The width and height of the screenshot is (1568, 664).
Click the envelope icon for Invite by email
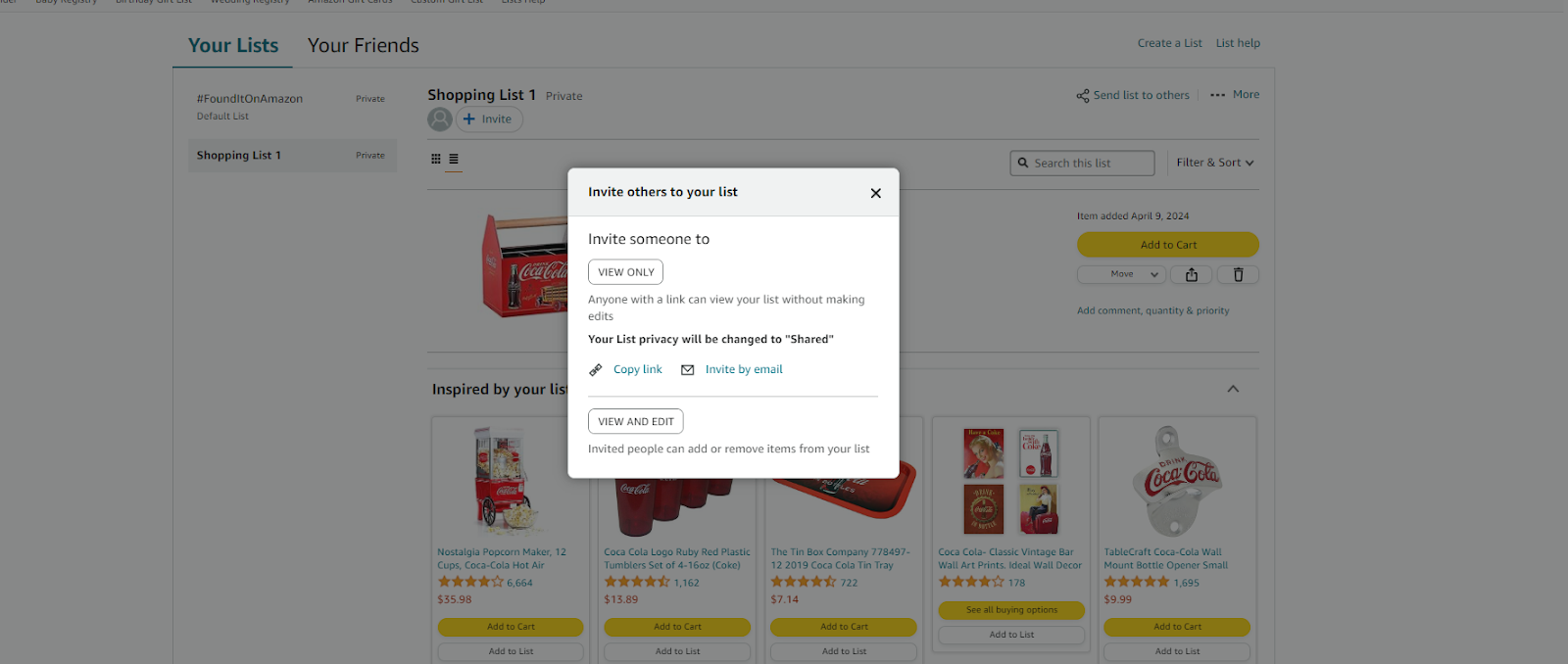click(687, 369)
